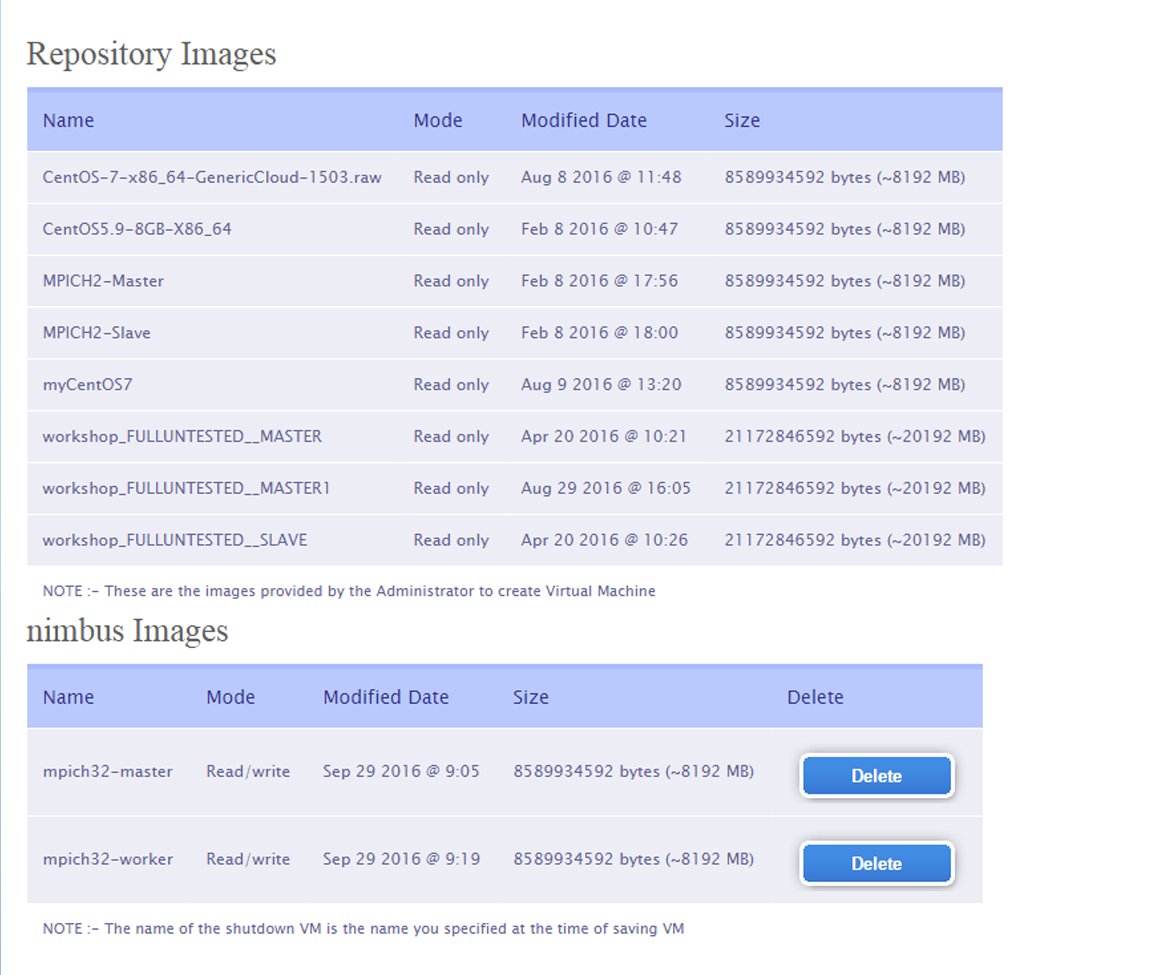Click the myCentOS7 image name

[87, 385]
